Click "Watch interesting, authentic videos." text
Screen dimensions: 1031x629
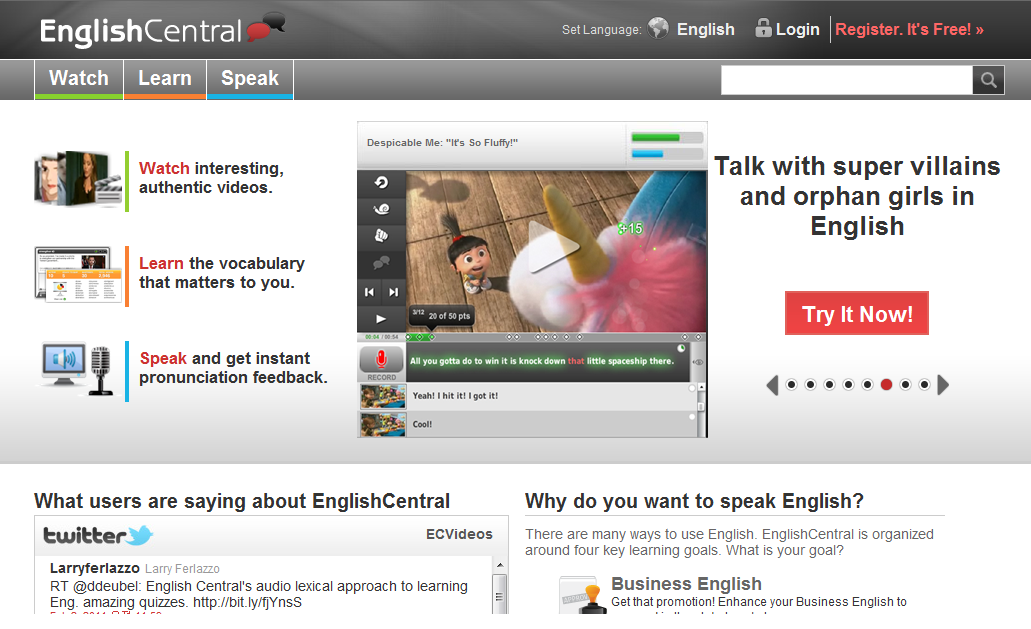pos(211,177)
